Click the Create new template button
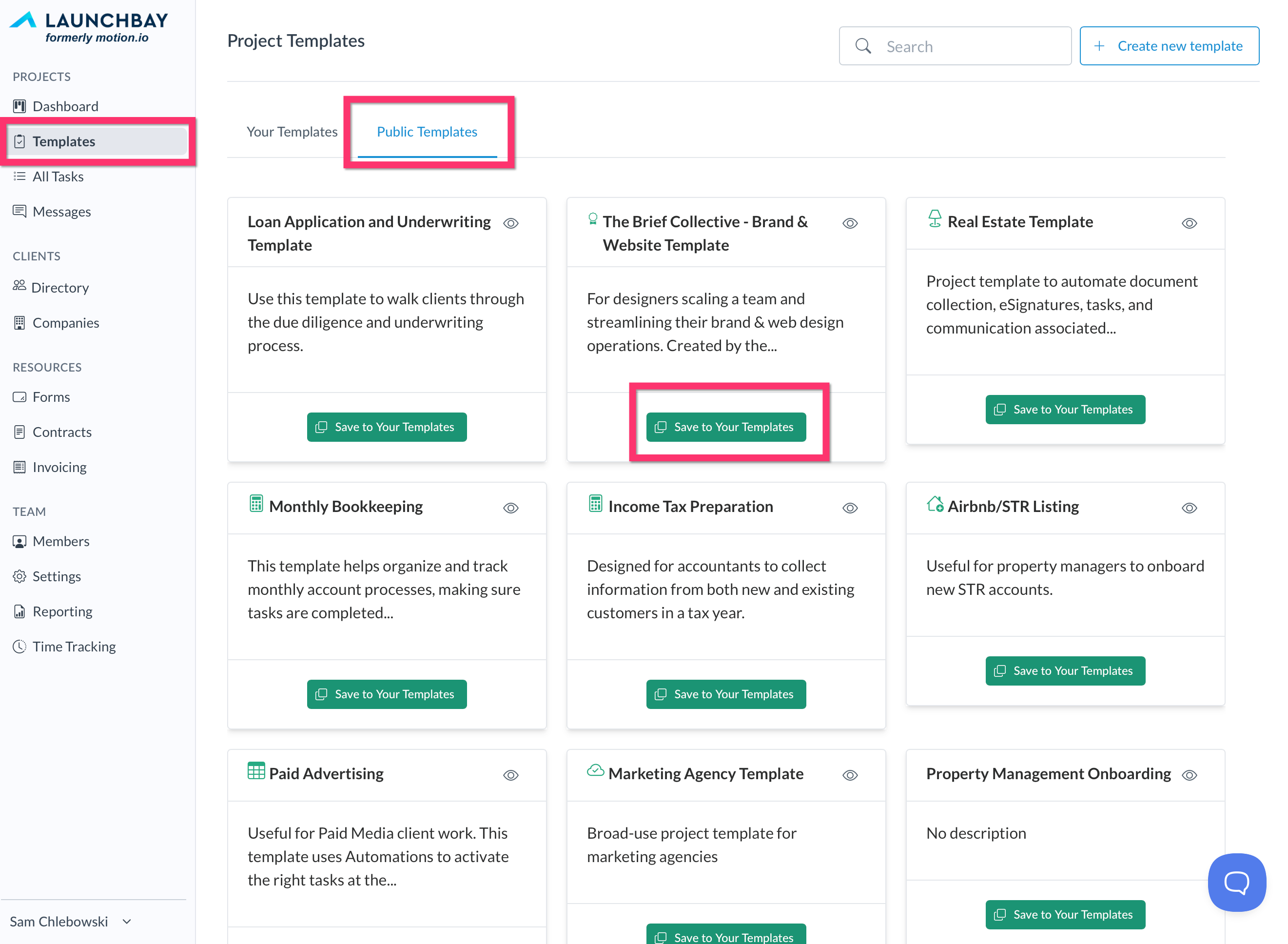 point(1169,46)
